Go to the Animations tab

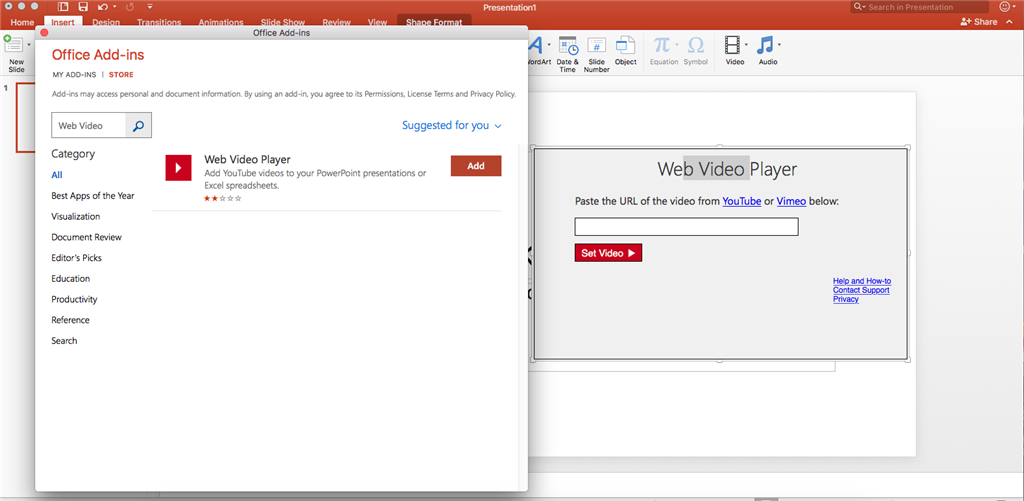pos(219,22)
